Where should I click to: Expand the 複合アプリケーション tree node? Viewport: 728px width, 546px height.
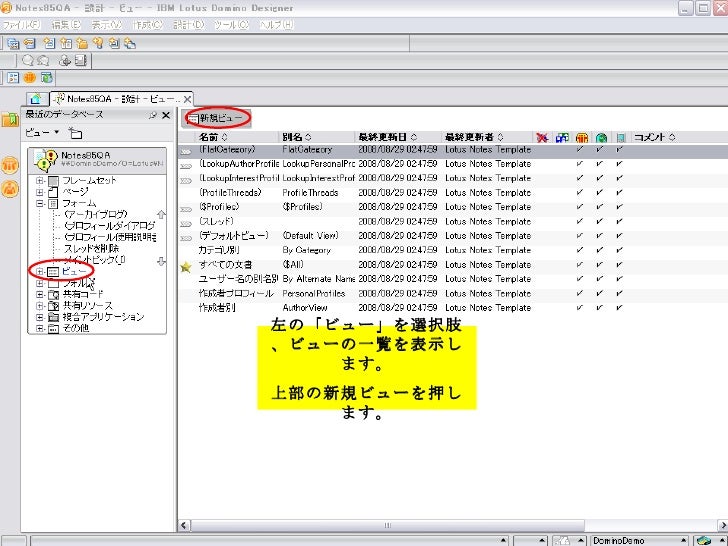40,317
